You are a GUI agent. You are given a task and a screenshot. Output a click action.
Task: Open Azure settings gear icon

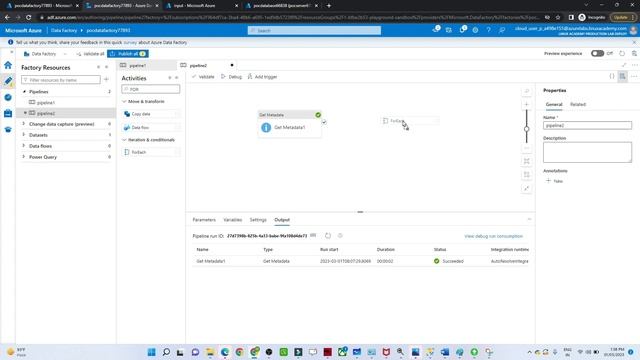coord(475,30)
